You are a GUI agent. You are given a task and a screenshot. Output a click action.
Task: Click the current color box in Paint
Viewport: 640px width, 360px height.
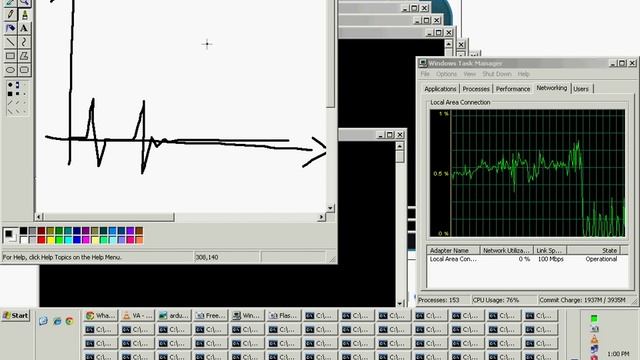(9, 235)
